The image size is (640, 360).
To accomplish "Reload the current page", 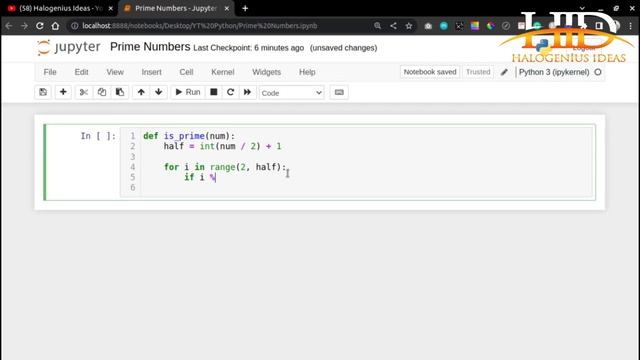I will click(x=40, y=26).
